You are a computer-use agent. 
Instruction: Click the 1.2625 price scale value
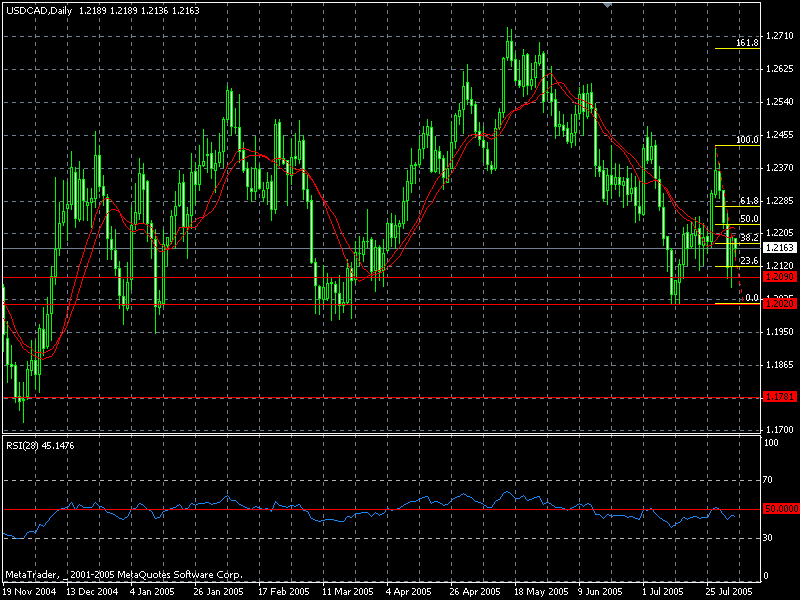click(780, 69)
